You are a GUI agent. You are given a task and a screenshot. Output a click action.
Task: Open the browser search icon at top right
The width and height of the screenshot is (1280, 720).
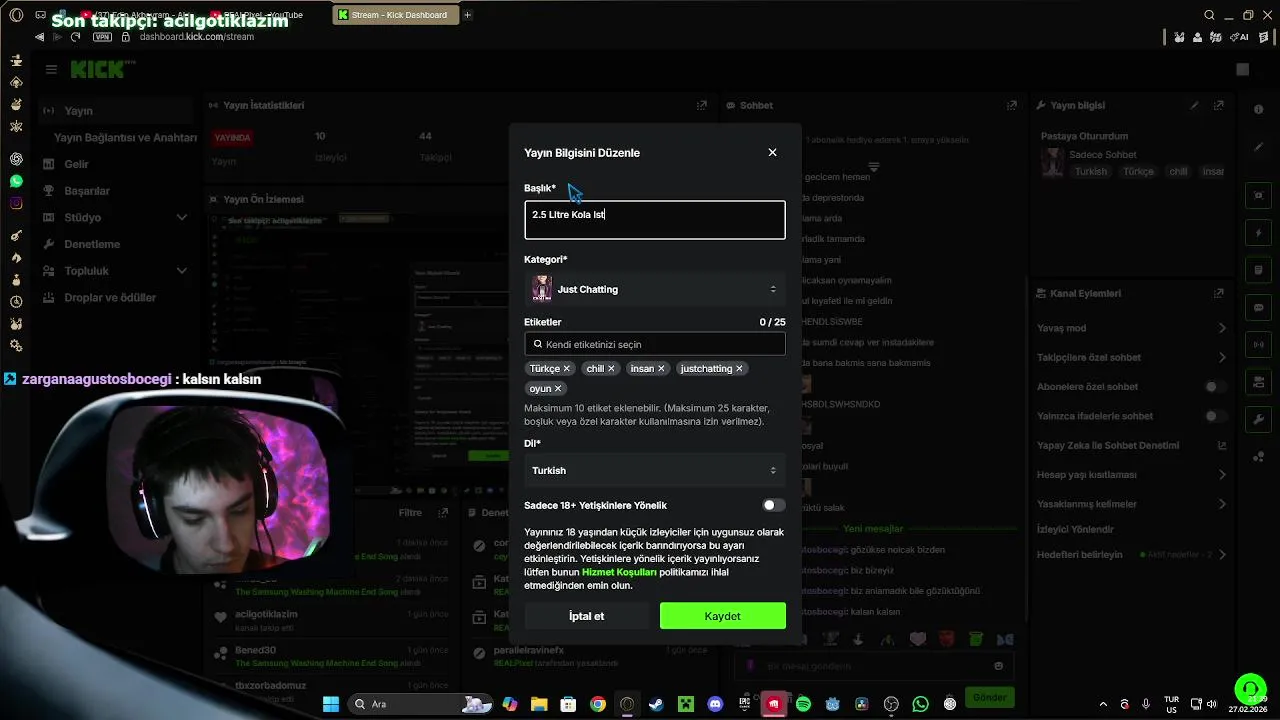[1209, 15]
